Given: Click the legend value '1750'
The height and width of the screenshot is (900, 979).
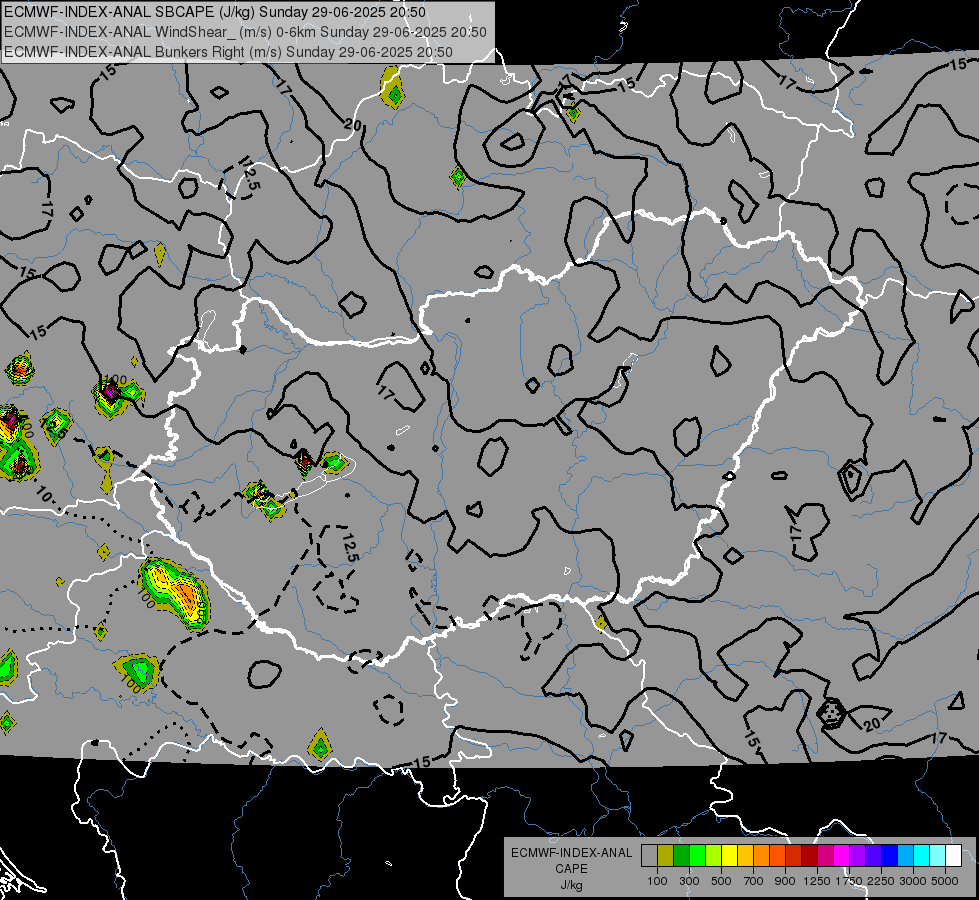Looking at the screenshot, I should 849,881.
